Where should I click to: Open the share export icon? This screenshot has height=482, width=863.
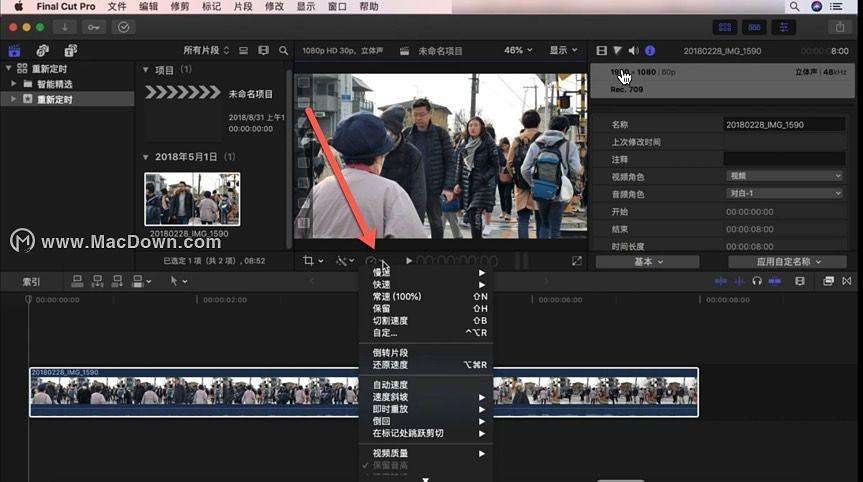coord(839,27)
